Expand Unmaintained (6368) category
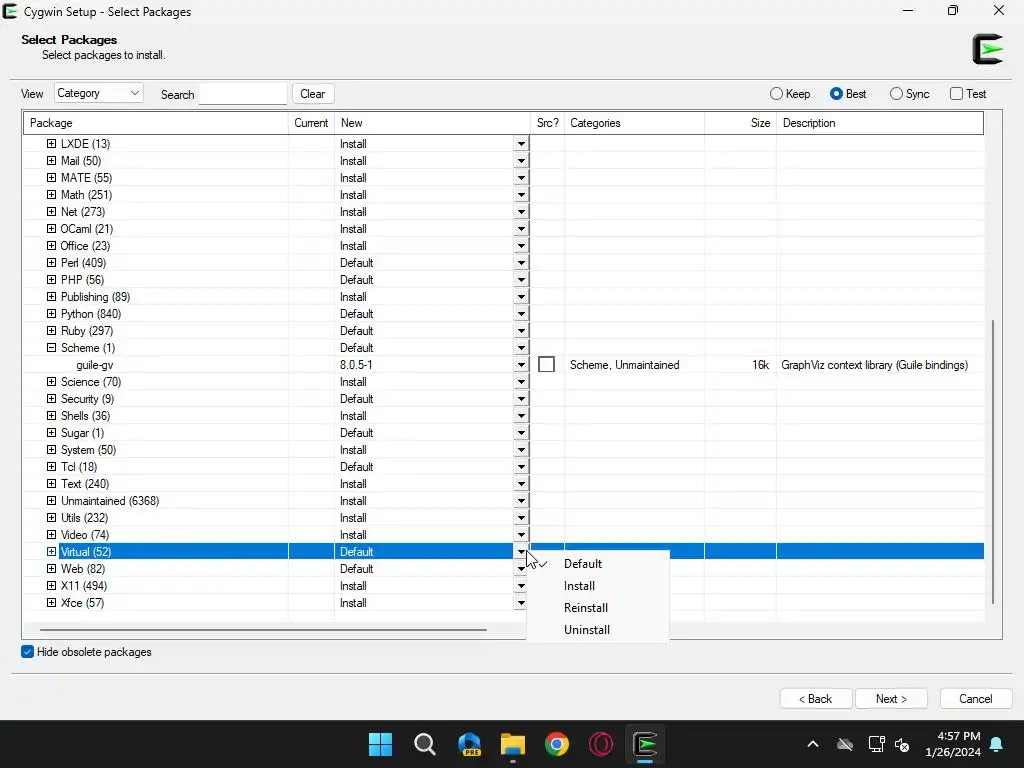Screen dimensions: 1024x768 point(52,500)
